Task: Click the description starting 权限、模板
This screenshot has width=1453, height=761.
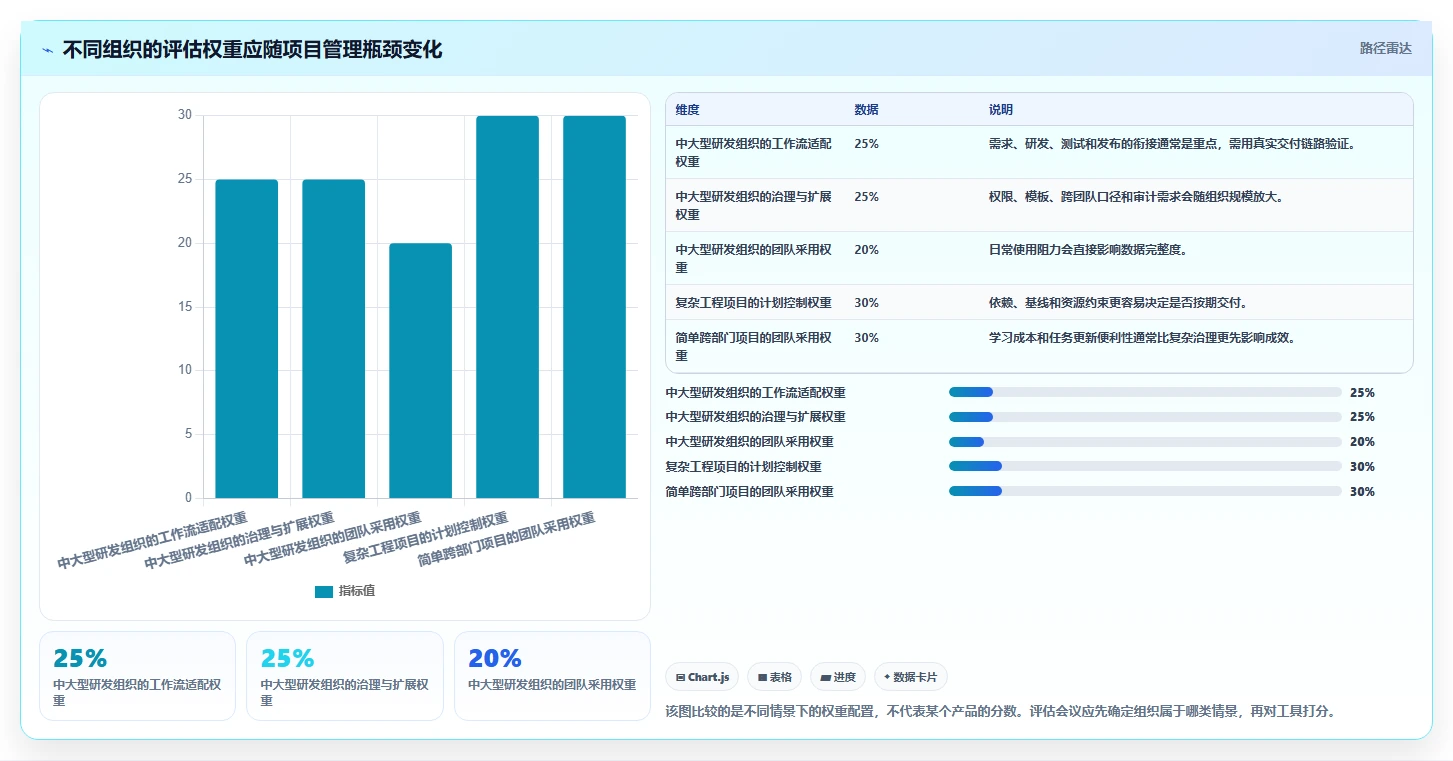Action: point(1136,197)
